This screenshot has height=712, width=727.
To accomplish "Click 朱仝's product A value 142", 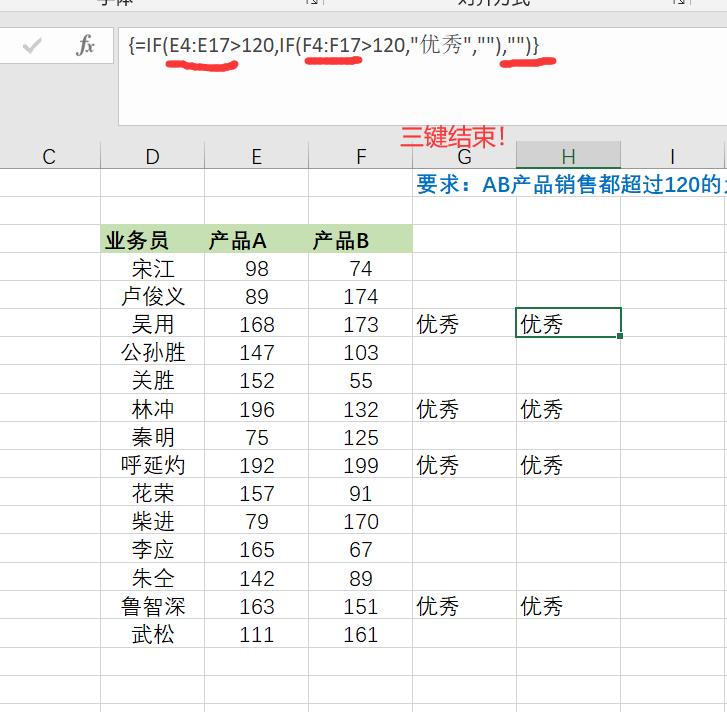I will (x=256, y=578).
